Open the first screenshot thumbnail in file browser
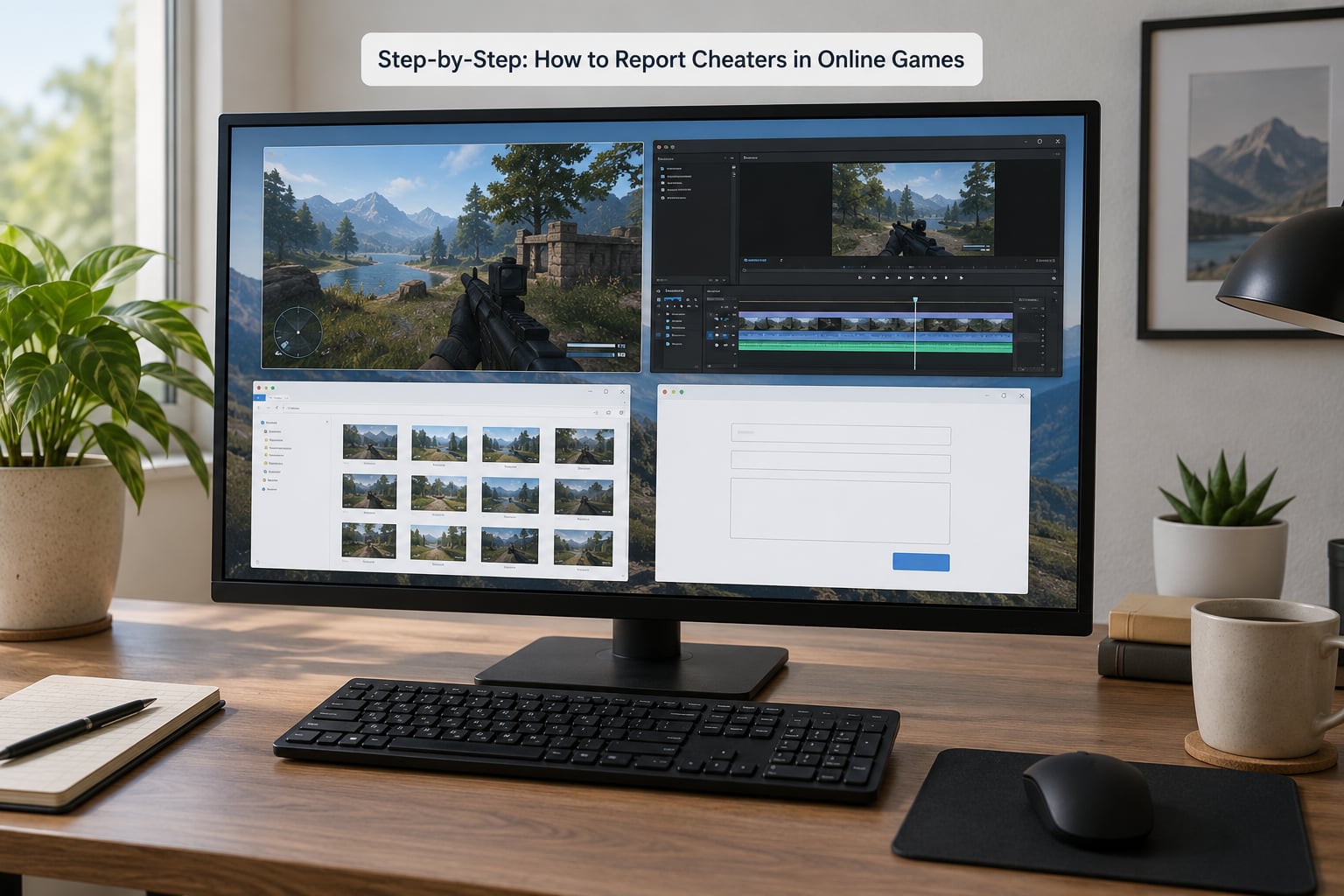 pos(370,442)
